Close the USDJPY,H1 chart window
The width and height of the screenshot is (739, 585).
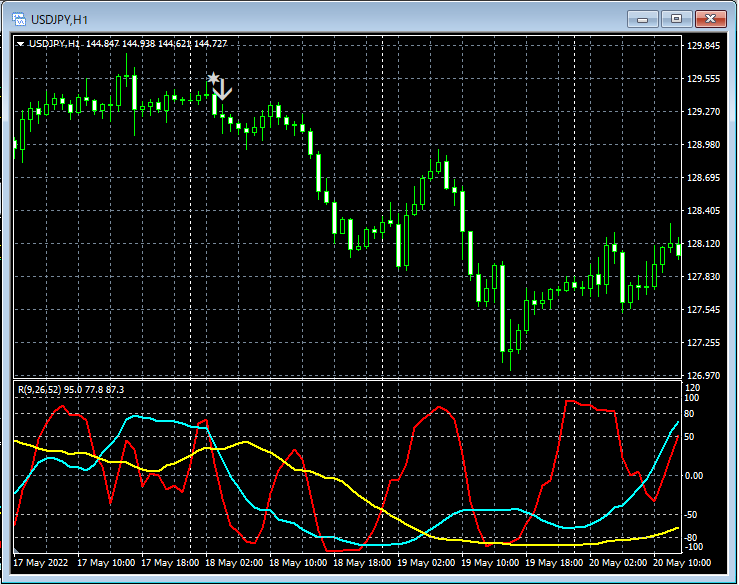pyautogui.click(x=711, y=19)
